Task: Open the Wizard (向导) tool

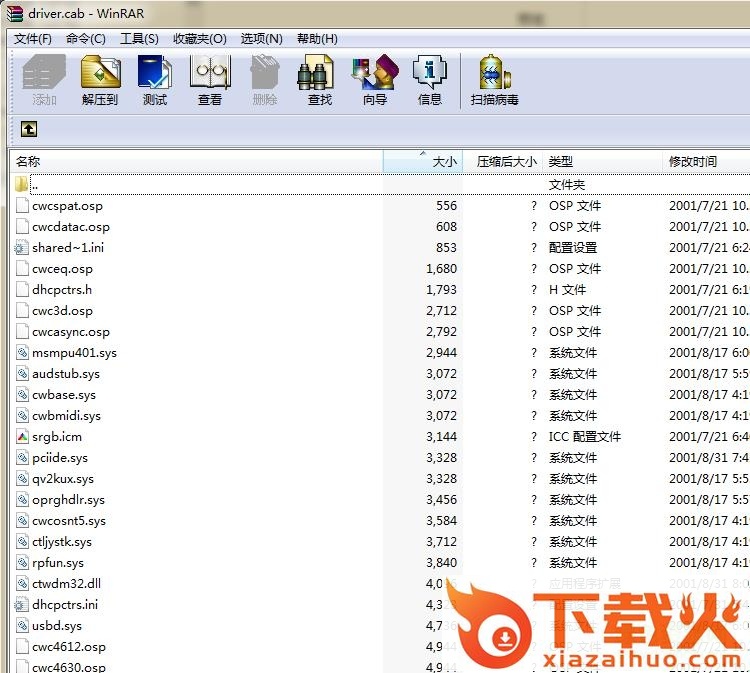Action: (x=375, y=72)
